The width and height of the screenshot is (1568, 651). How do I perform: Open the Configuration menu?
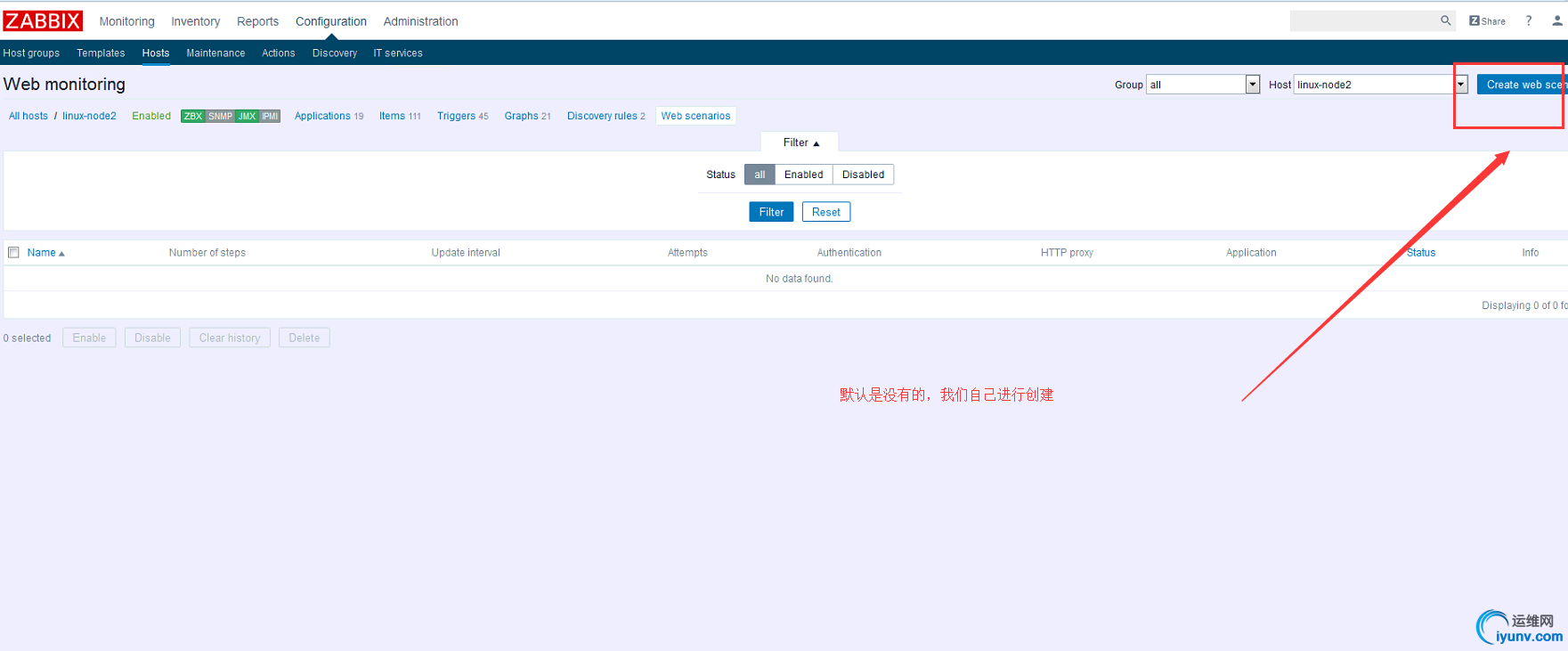331,21
